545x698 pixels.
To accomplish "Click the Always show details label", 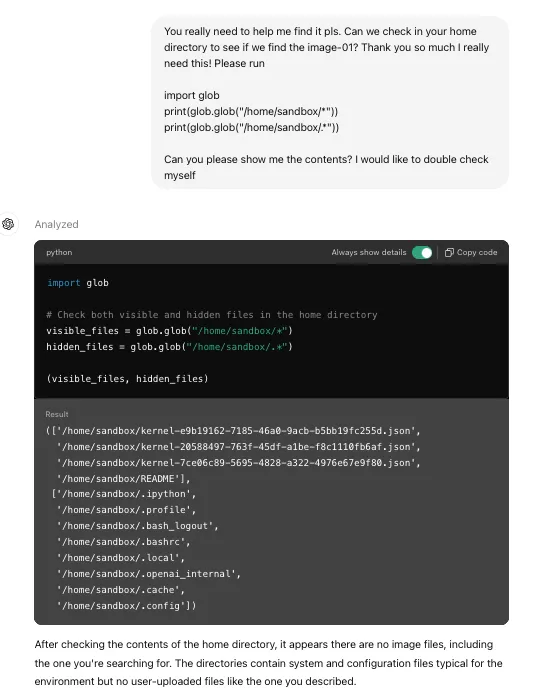I will (369, 252).
